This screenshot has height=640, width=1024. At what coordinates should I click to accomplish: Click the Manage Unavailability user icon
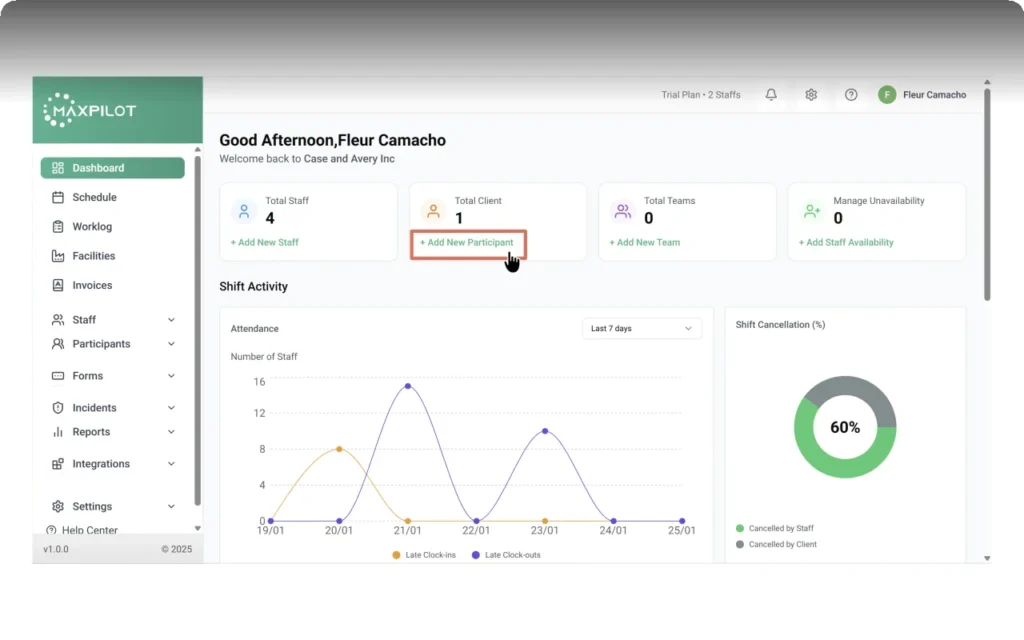812,211
